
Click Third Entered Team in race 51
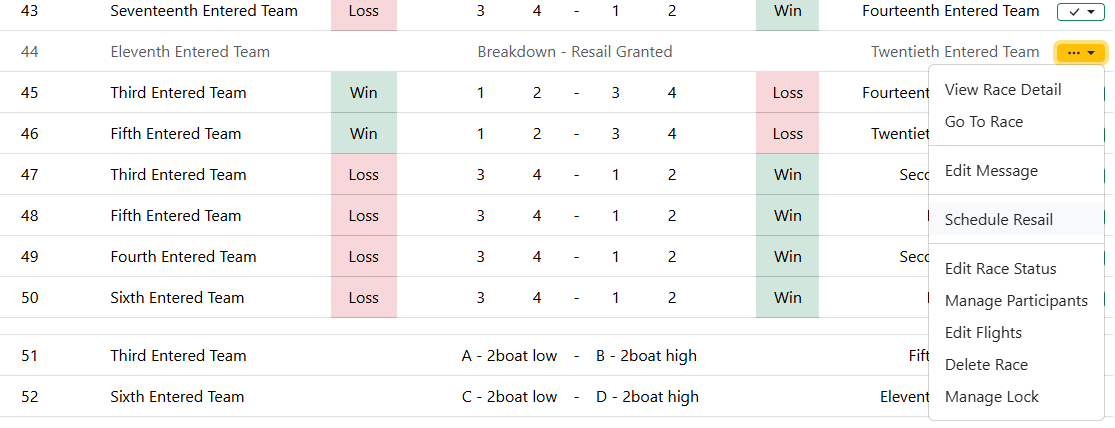pos(178,356)
